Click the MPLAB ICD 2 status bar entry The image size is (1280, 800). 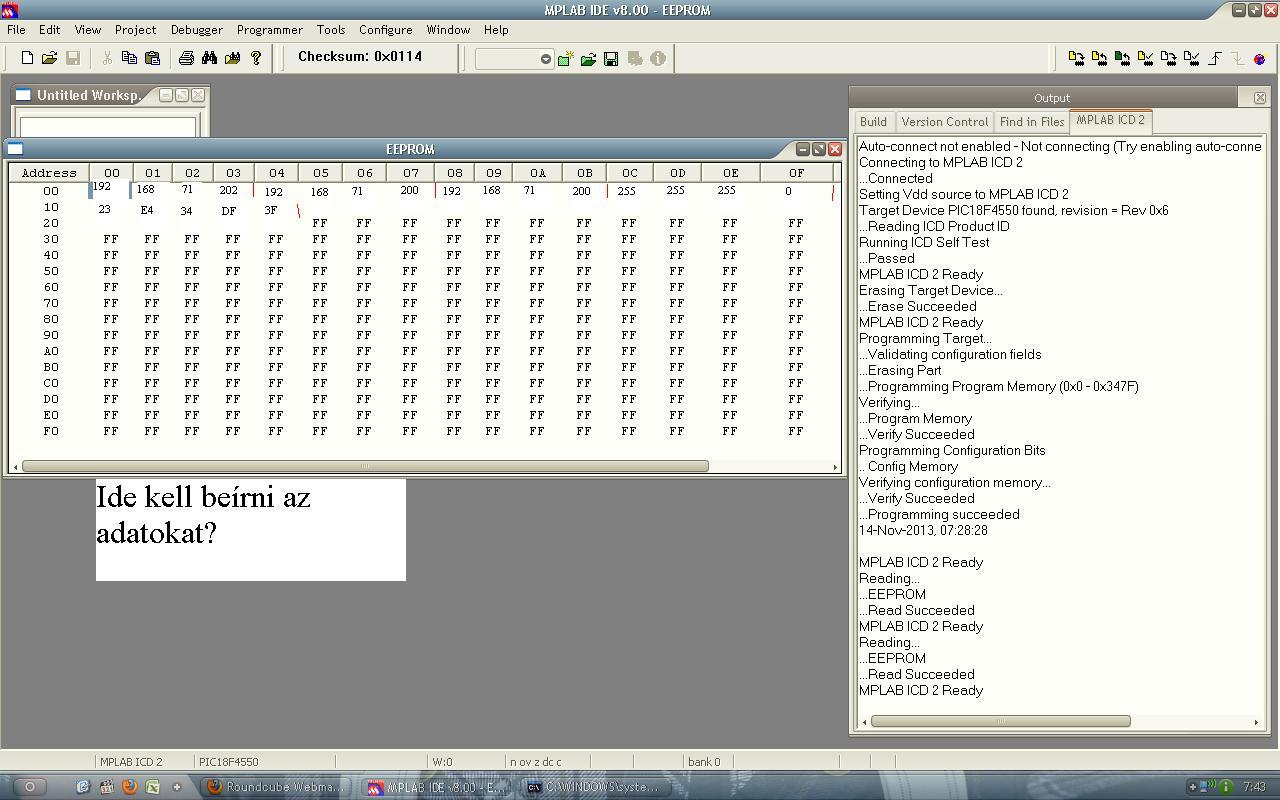click(131, 762)
